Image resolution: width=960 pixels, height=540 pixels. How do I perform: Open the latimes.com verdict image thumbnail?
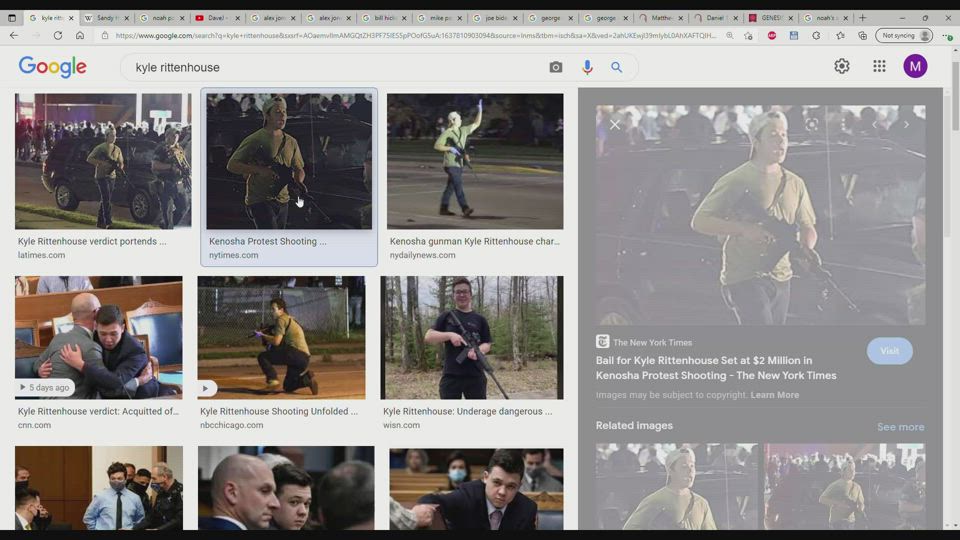tap(103, 161)
